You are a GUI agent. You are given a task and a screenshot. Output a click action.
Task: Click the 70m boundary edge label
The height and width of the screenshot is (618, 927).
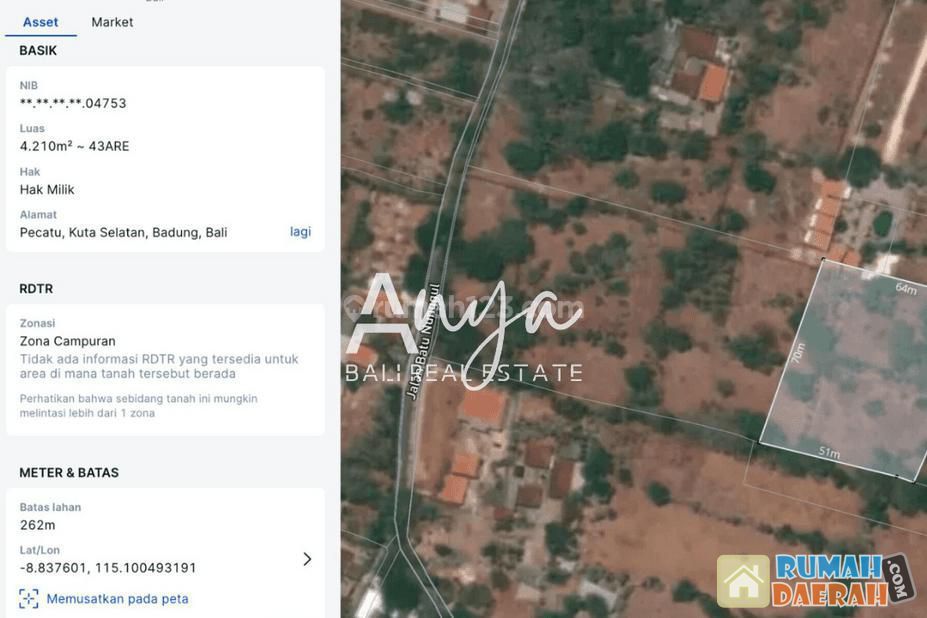coord(797,354)
